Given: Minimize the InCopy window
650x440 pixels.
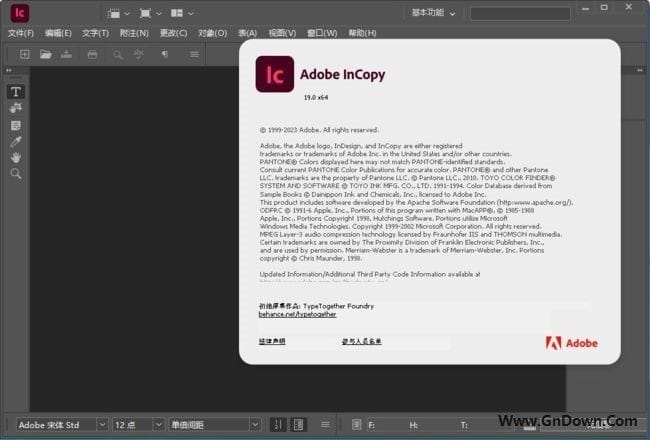Looking at the screenshot, I should point(585,8).
